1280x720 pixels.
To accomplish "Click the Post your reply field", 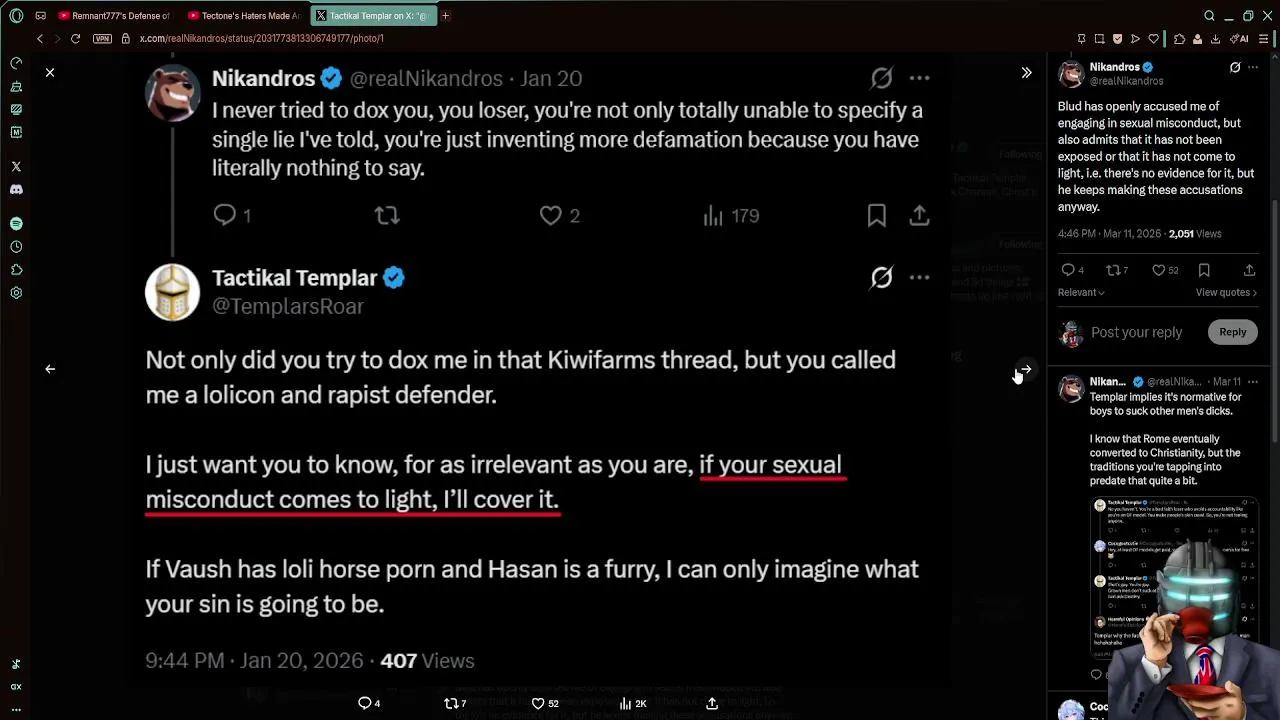I will pos(1136,332).
